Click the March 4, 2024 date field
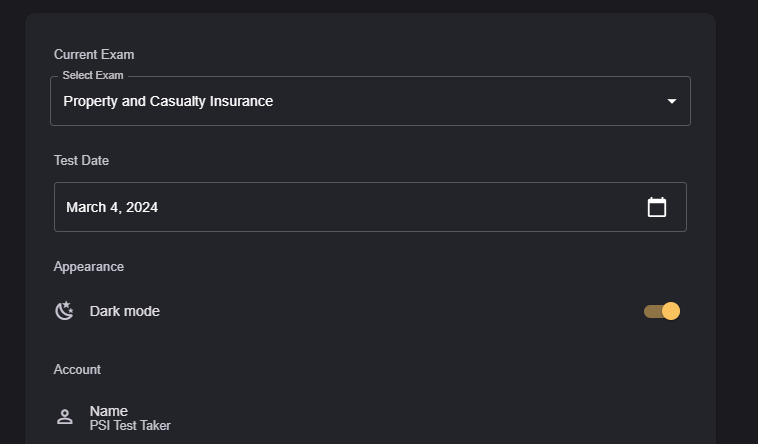Image resolution: width=758 pixels, height=444 pixels. click(112, 207)
